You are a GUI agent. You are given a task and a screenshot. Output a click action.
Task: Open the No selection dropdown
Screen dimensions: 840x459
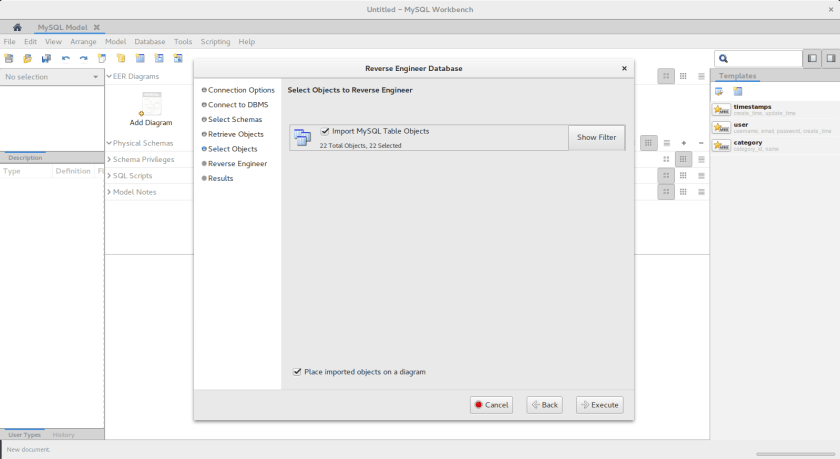click(x=51, y=77)
